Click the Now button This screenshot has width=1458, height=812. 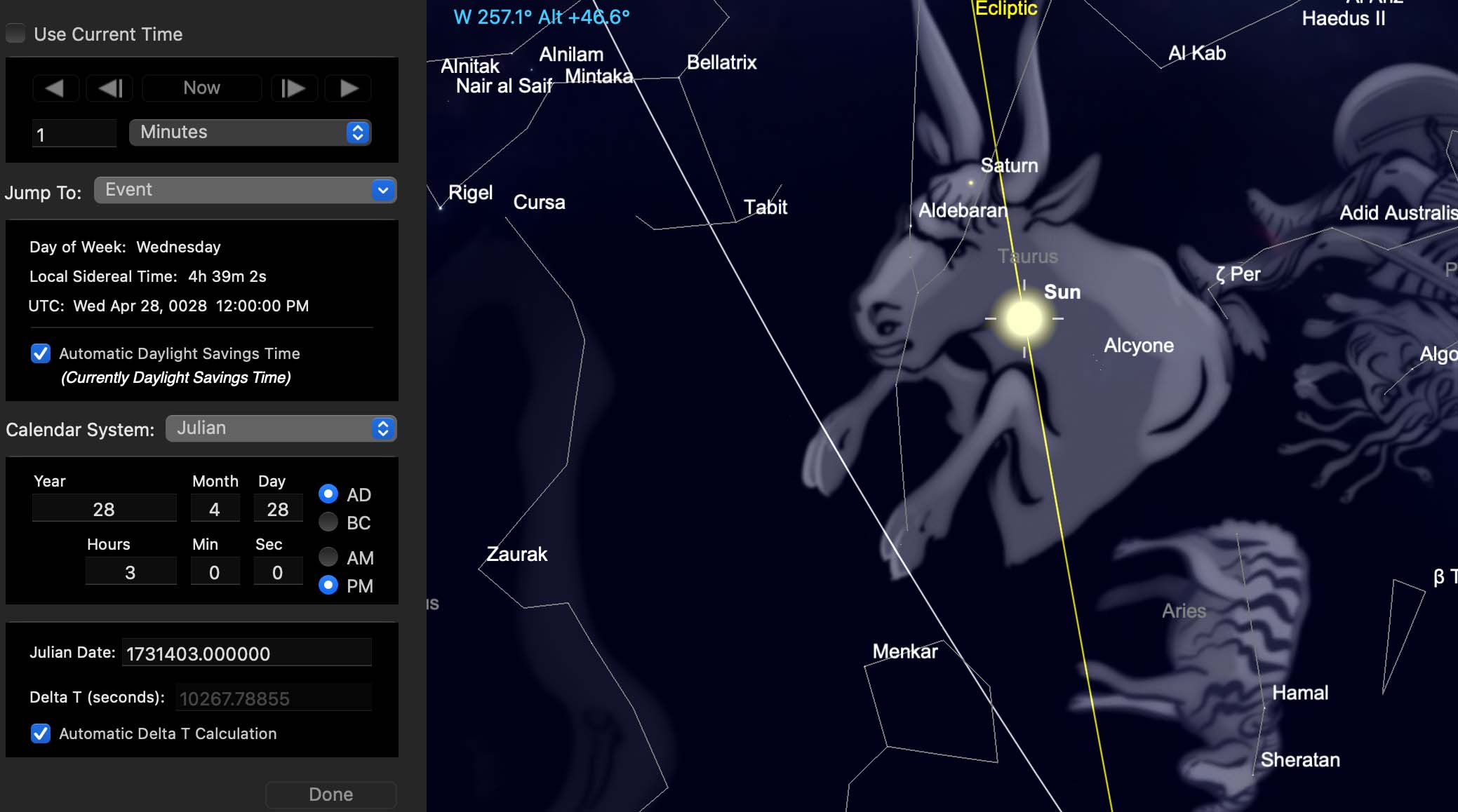(x=201, y=88)
